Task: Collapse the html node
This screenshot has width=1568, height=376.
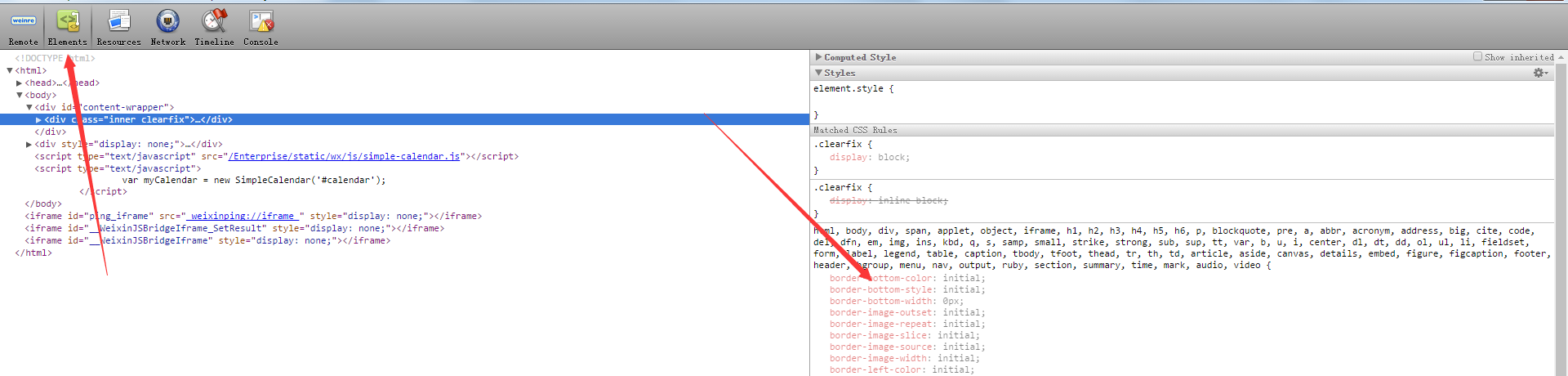Action: click(x=10, y=71)
